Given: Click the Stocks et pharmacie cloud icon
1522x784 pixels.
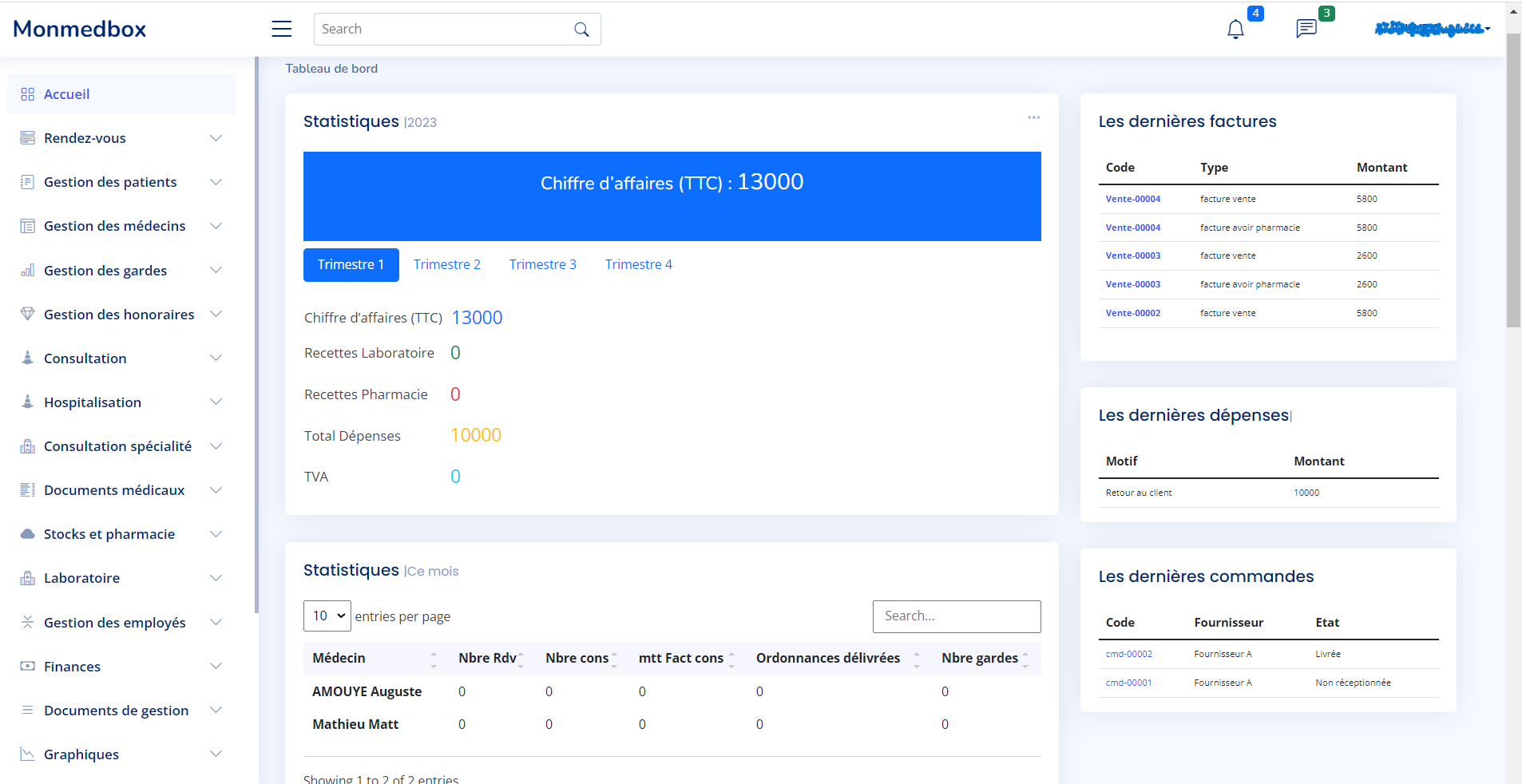Looking at the screenshot, I should (x=28, y=533).
